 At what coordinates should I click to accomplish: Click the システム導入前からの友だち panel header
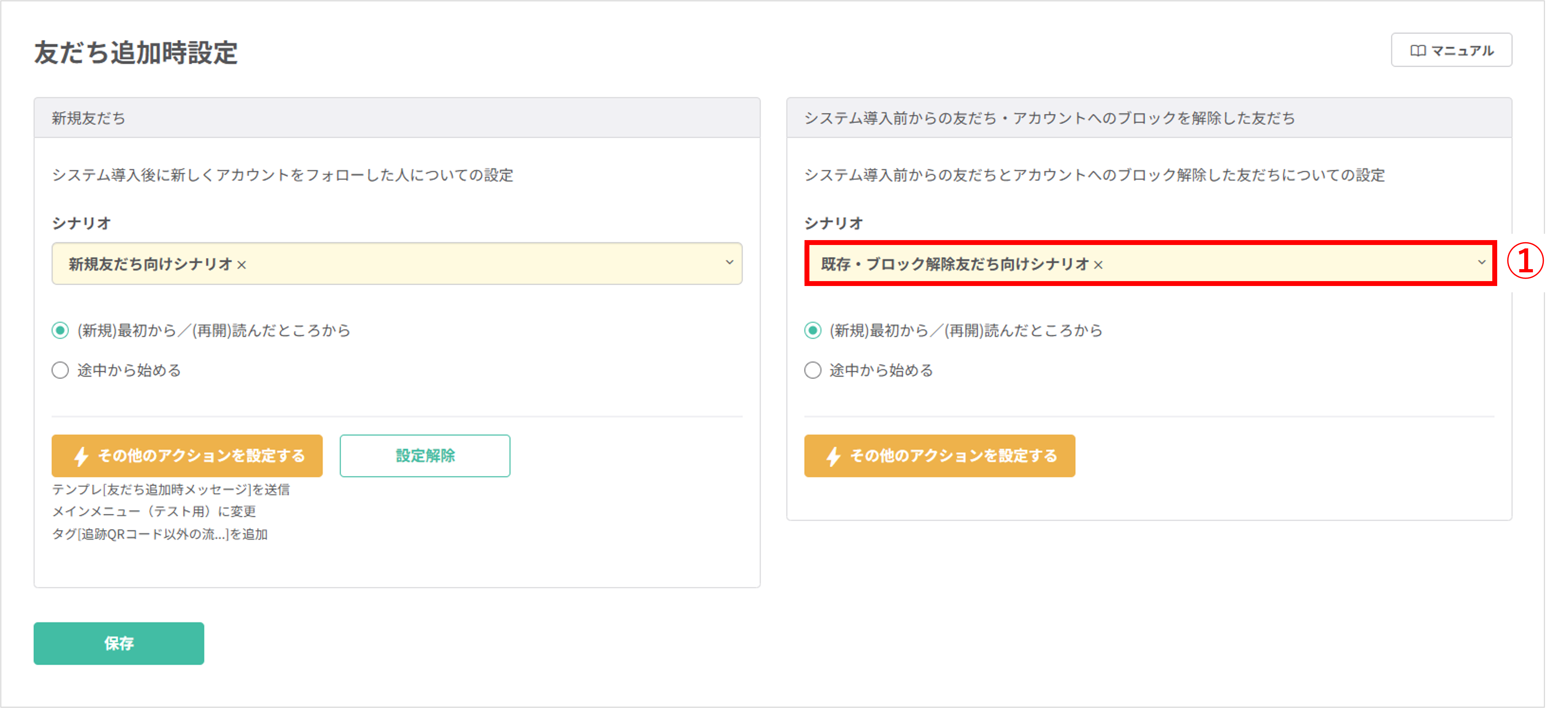pyautogui.click(x=1149, y=117)
